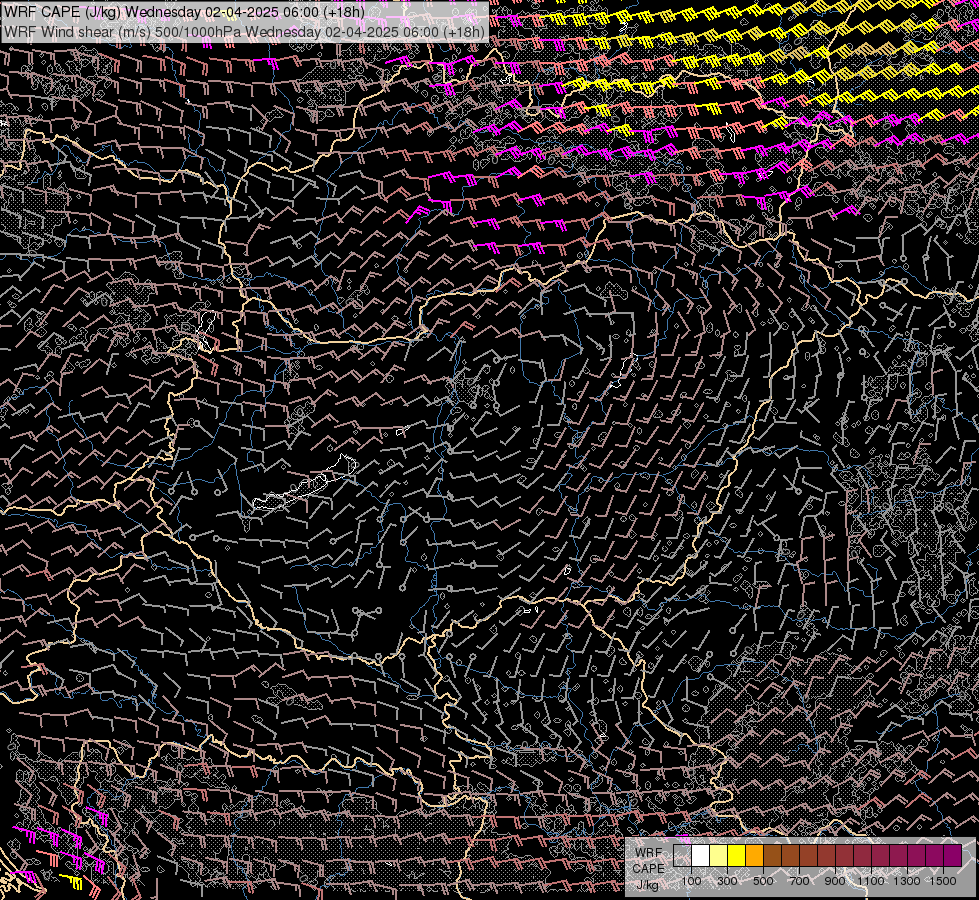Click the legend label 1500
This screenshot has height=900, width=979.
[943, 881]
